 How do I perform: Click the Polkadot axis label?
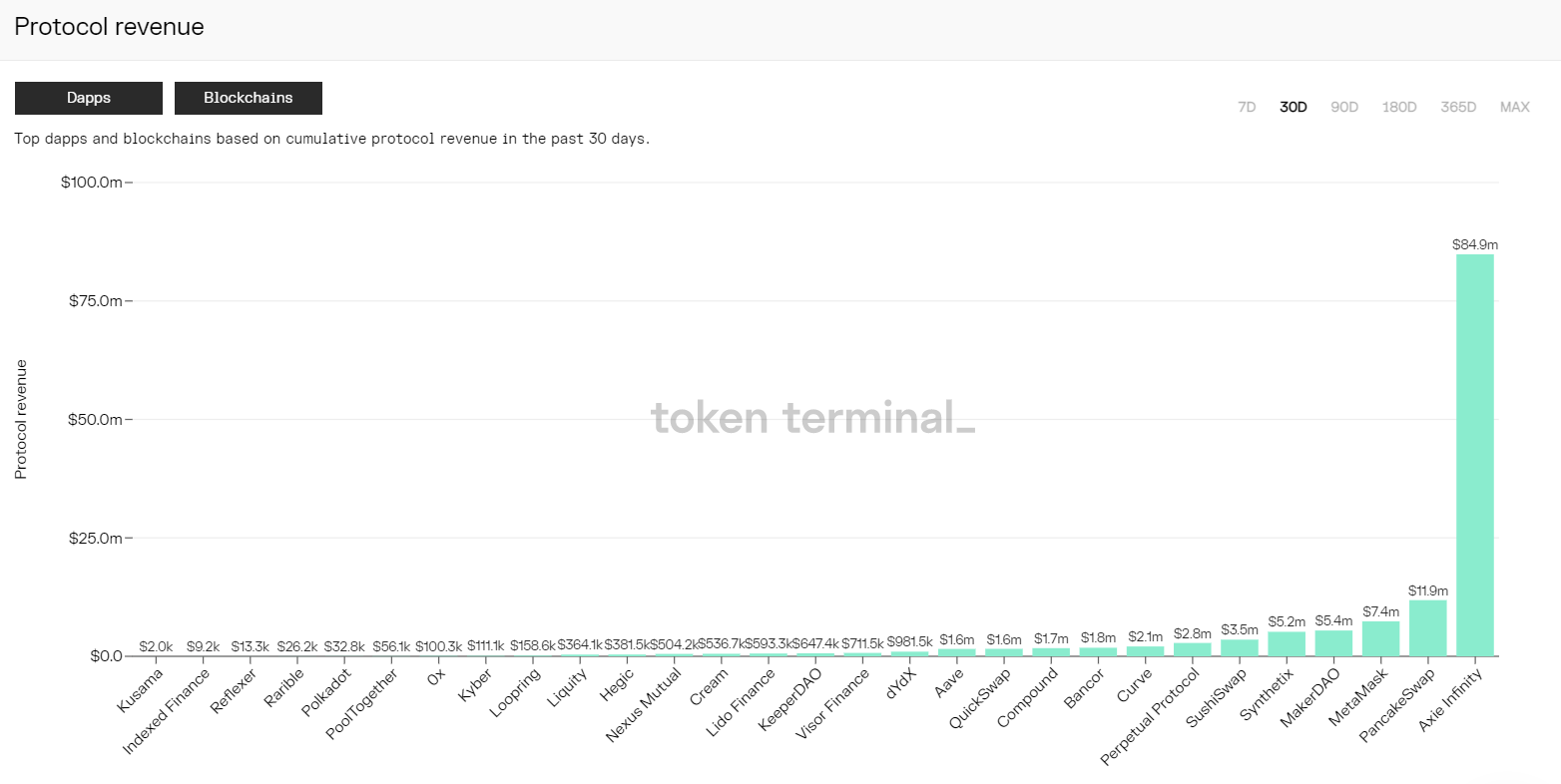click(x=326, y=692)
